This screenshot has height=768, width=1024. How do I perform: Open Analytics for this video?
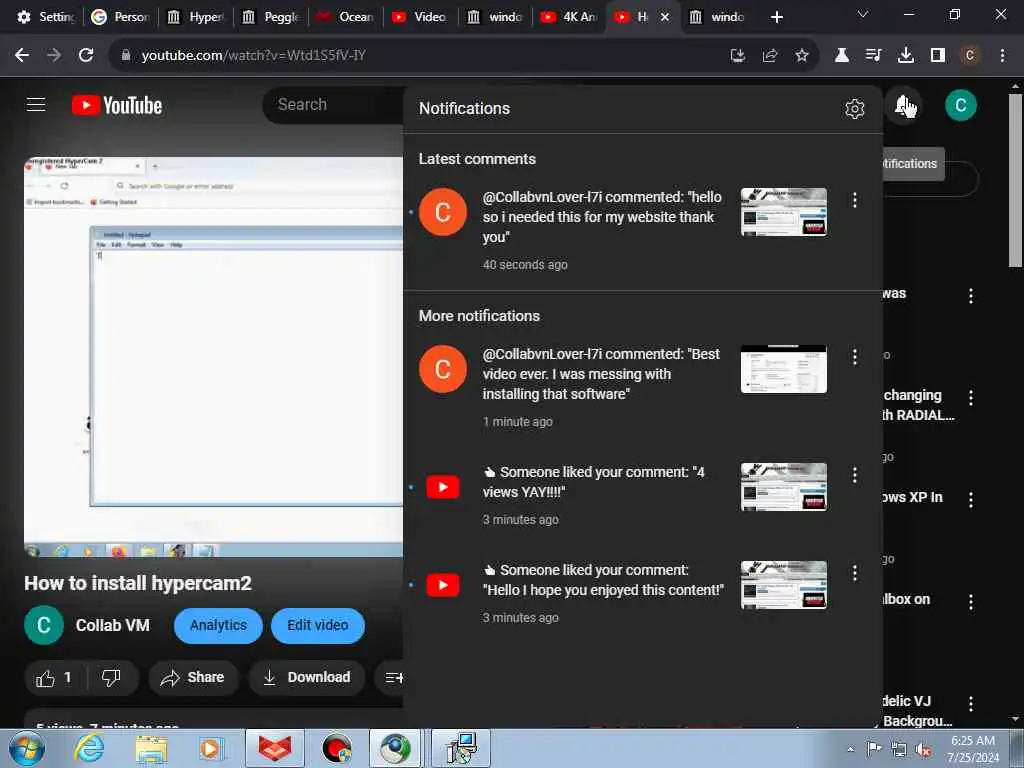(x=218, y=626)
